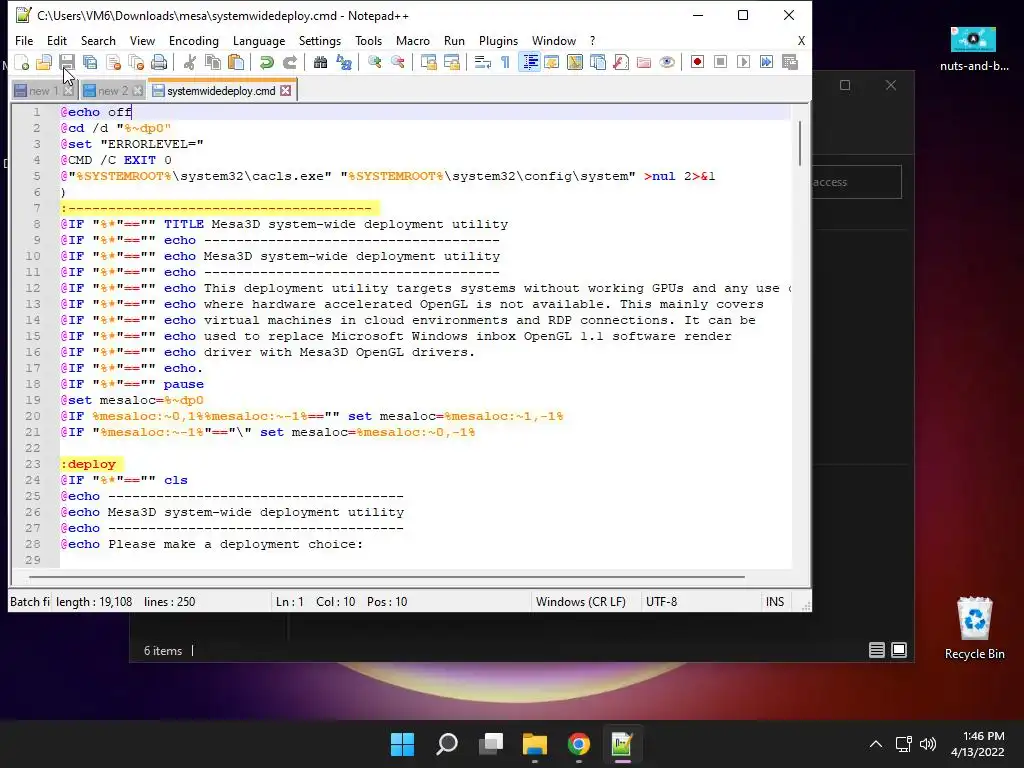Click the Save Recorded Macro icon
The height and width of the screenshot is (768, 1024).
pyautogui.click(x=790, y=62)
